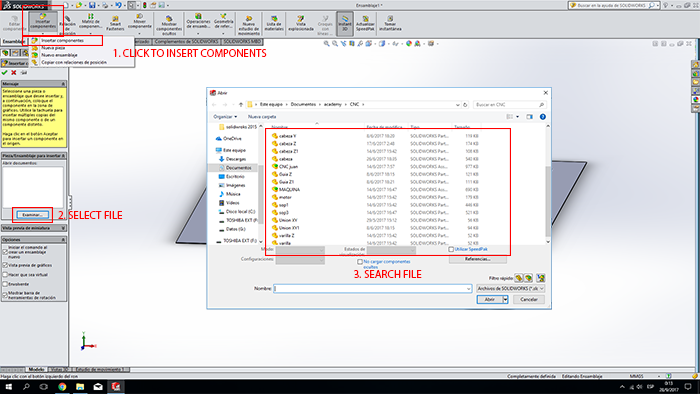This screenshot has height=394, width=700.
Task: Open the Insertar componentes ribbon tool
Action: (43, 22)
